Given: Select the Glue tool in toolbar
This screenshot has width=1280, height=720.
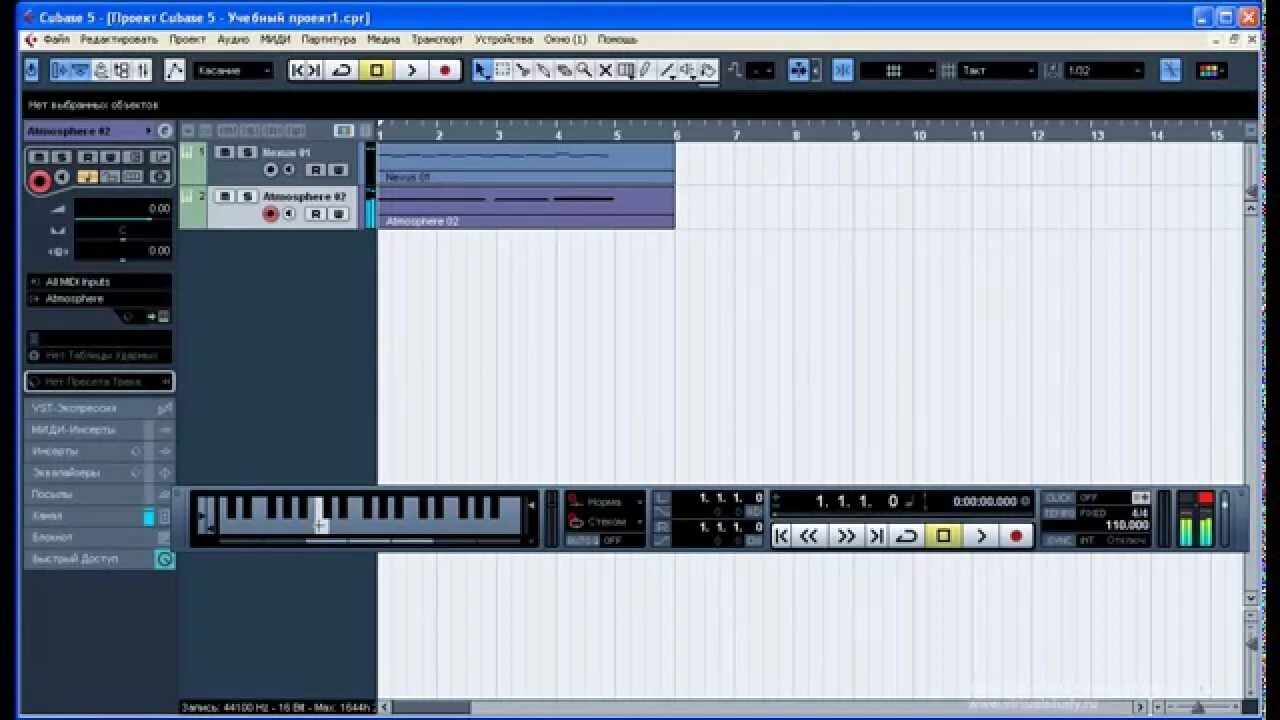Looking at the screenshot, I should [544, 70].
